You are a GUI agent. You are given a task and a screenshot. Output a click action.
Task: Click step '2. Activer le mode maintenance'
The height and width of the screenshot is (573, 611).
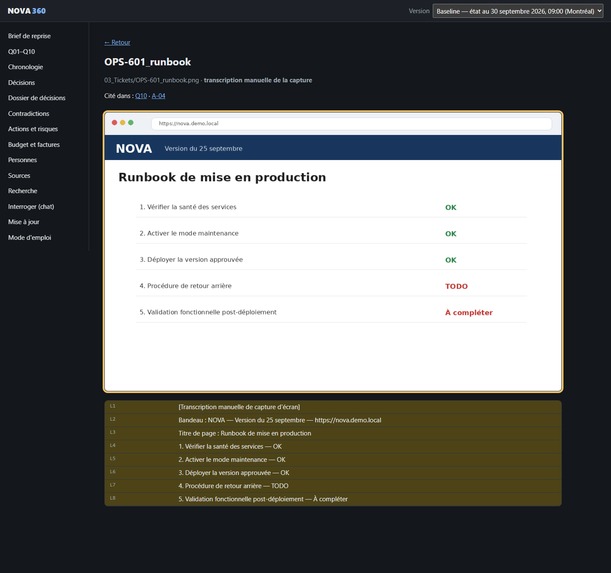coord(189,233)
